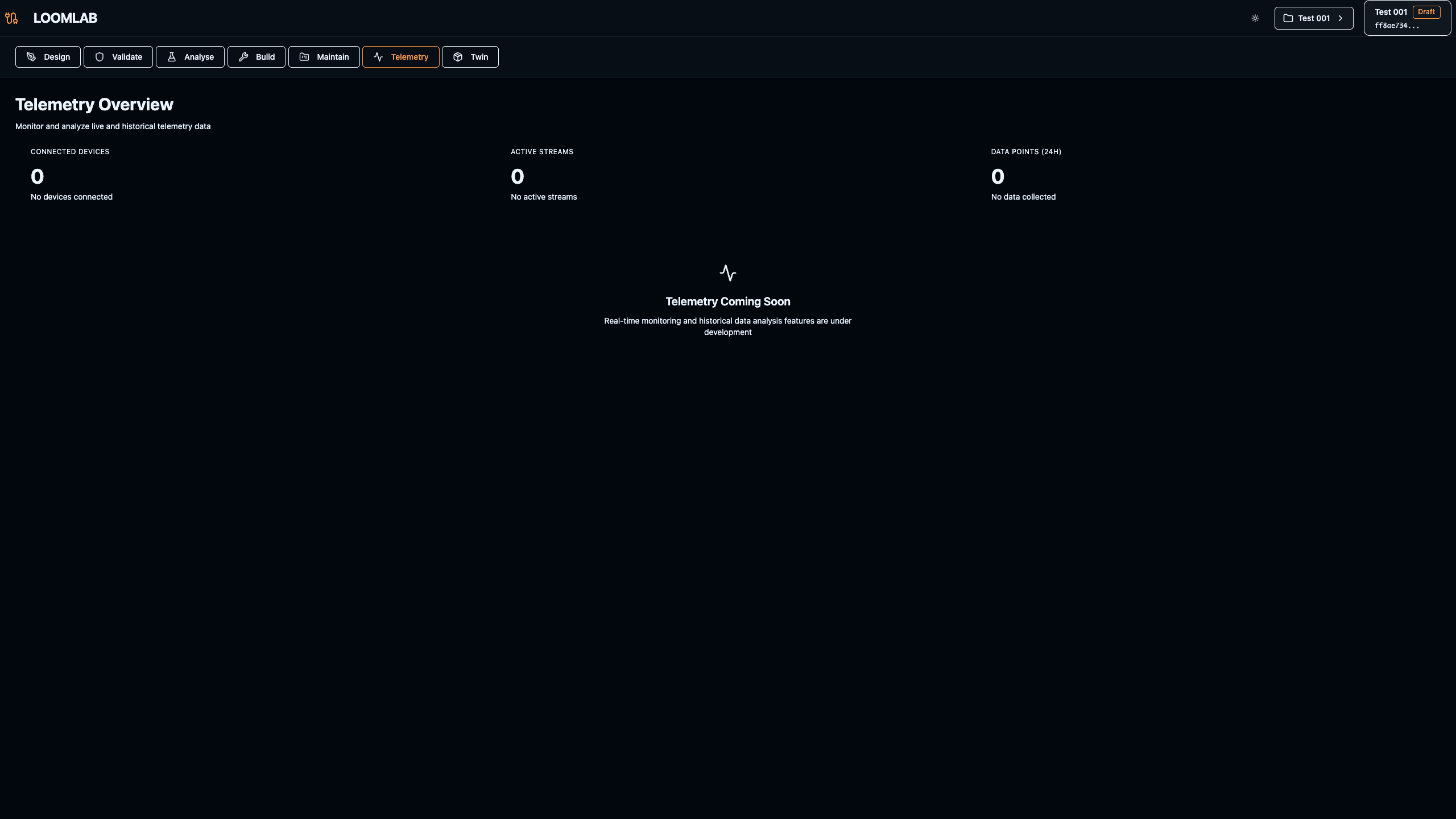Select the pen icon on the Design tab
The width and height of the screenshot is (1456, 819).
click(32, 56)
